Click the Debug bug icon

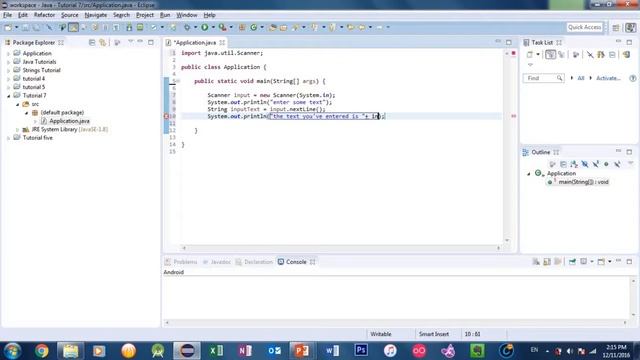pos(187,27)
